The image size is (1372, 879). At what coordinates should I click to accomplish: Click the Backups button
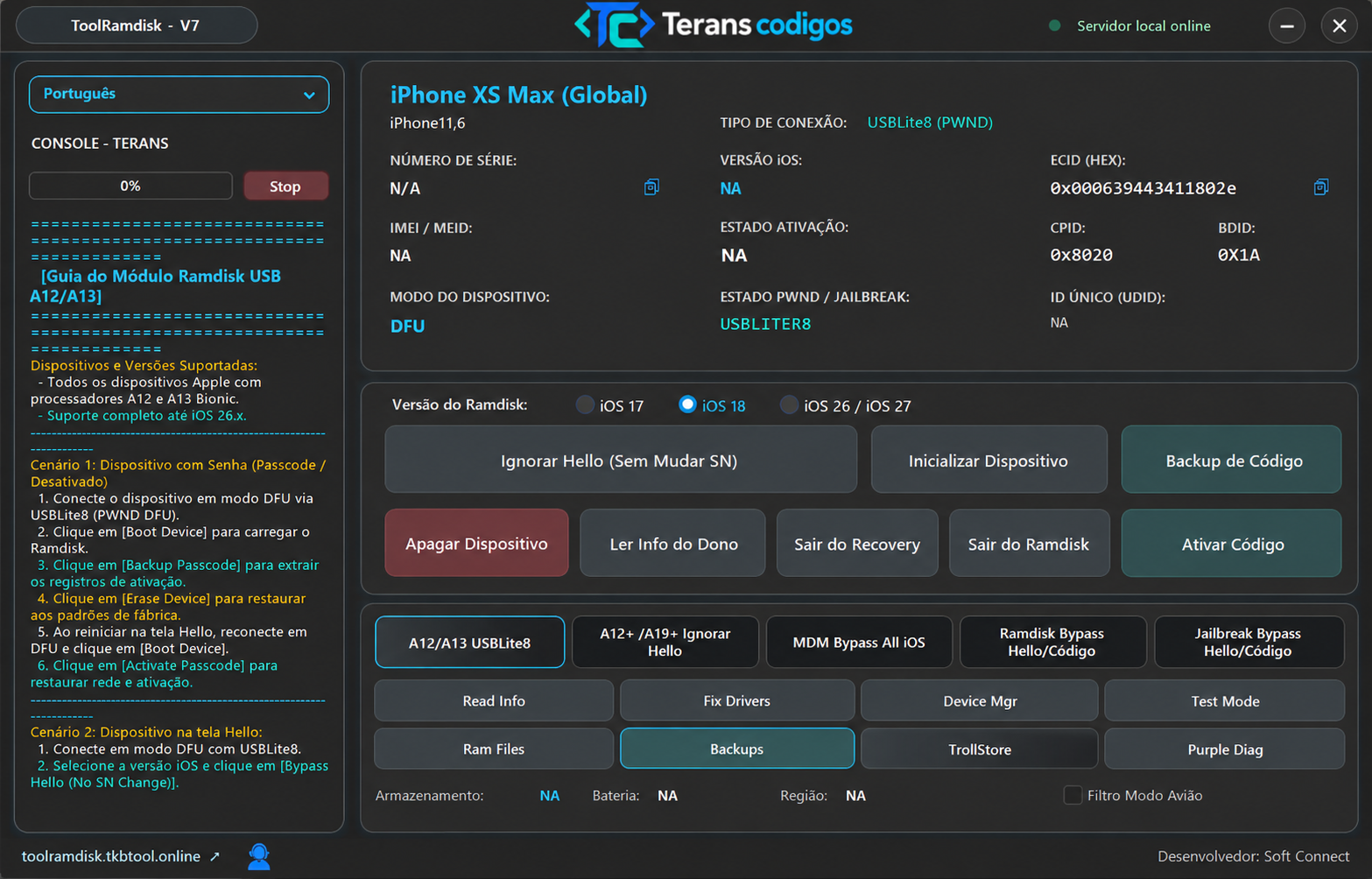737,749
